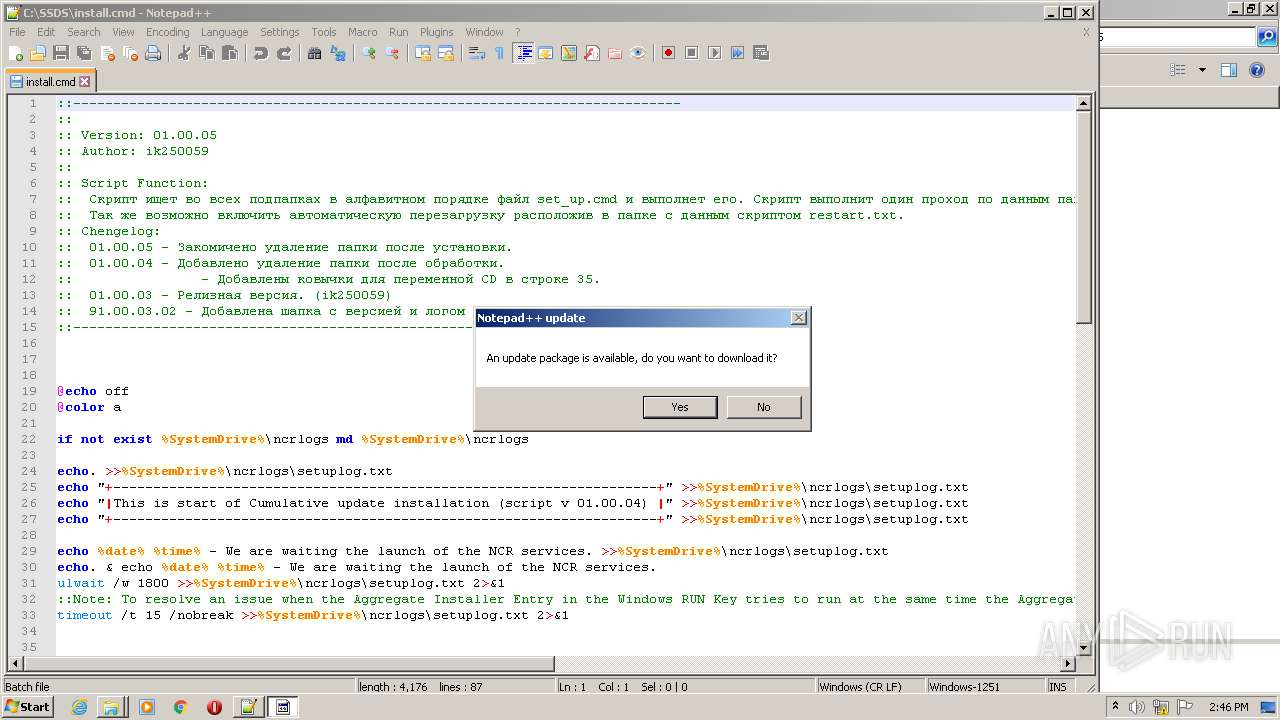This screenshot has width=1280, height=720.
Task: Click horizontal scrollbar right arrow
Action: click(x=1068, y=662)
